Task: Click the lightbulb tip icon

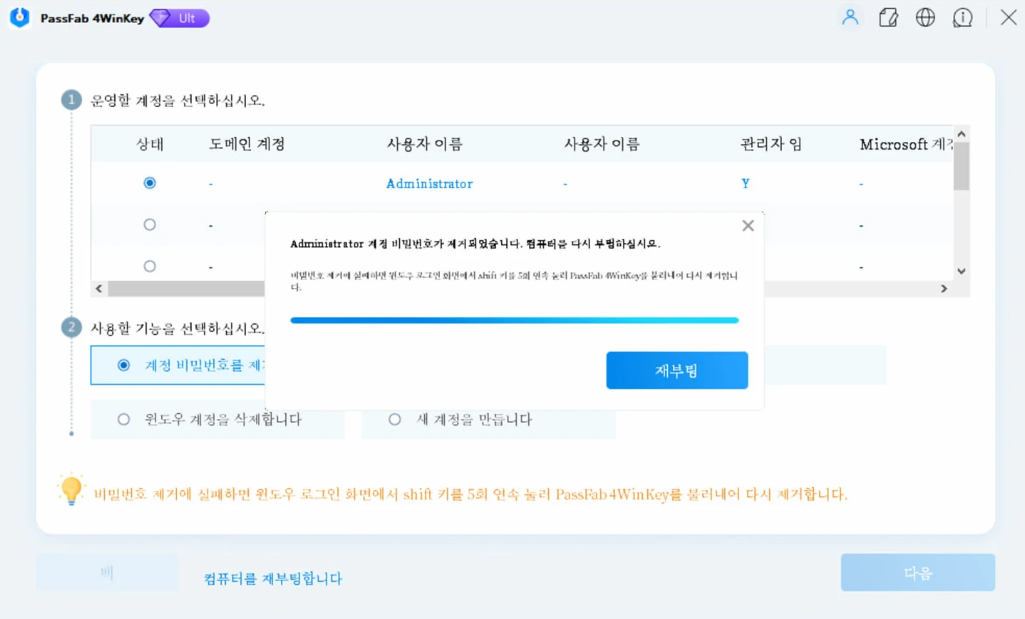Action: tap(71, 490)
